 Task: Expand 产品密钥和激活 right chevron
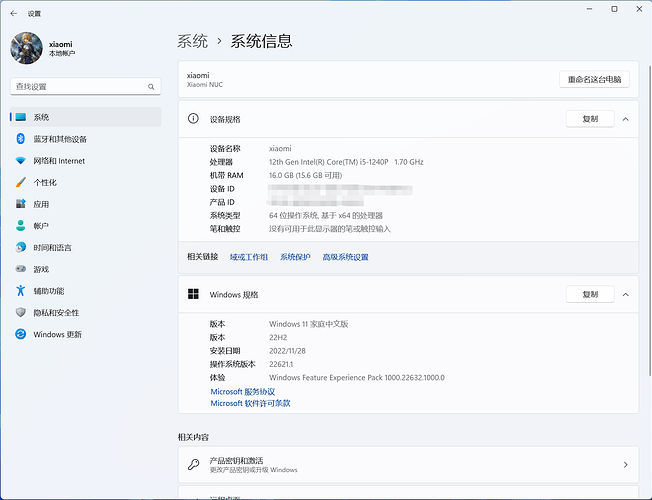[x=625, y=465]
